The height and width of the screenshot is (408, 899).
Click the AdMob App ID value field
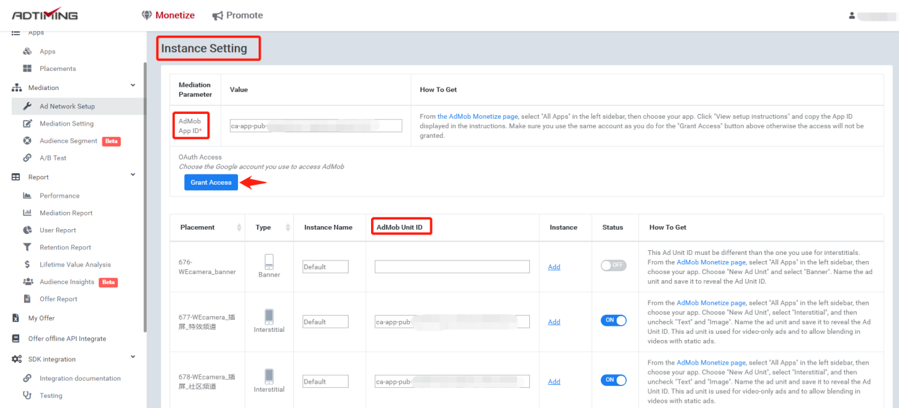(x=316, y=125)
